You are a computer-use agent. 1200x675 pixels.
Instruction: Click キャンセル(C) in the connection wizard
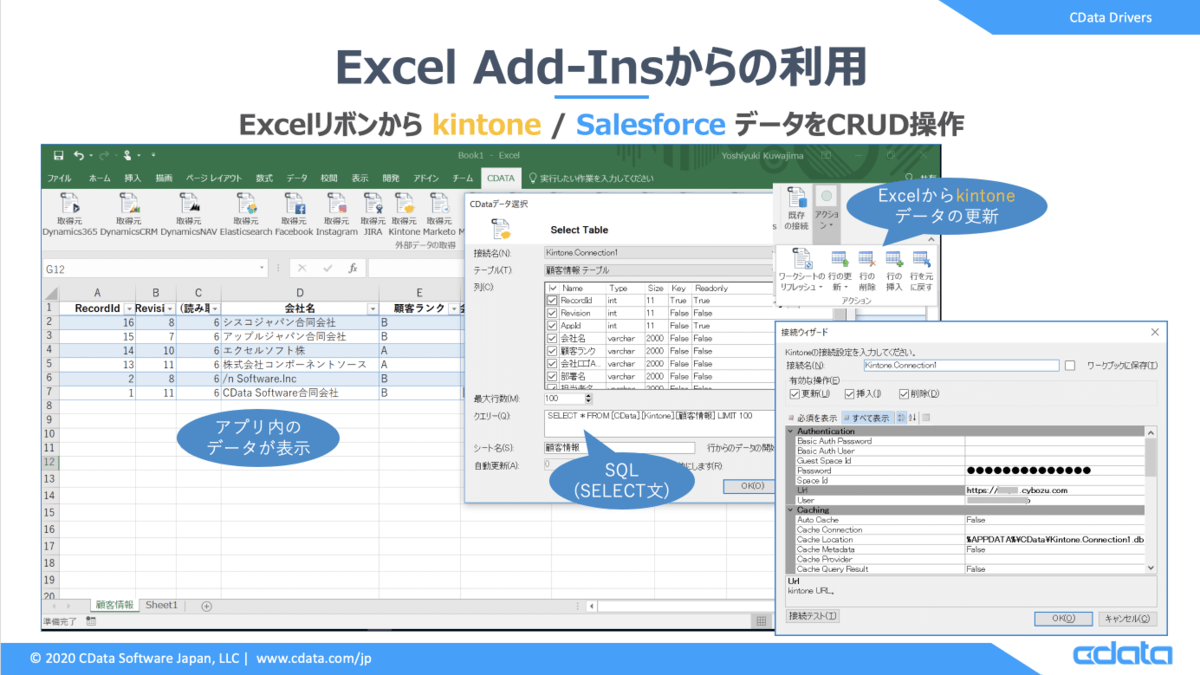pos(1128,619)
